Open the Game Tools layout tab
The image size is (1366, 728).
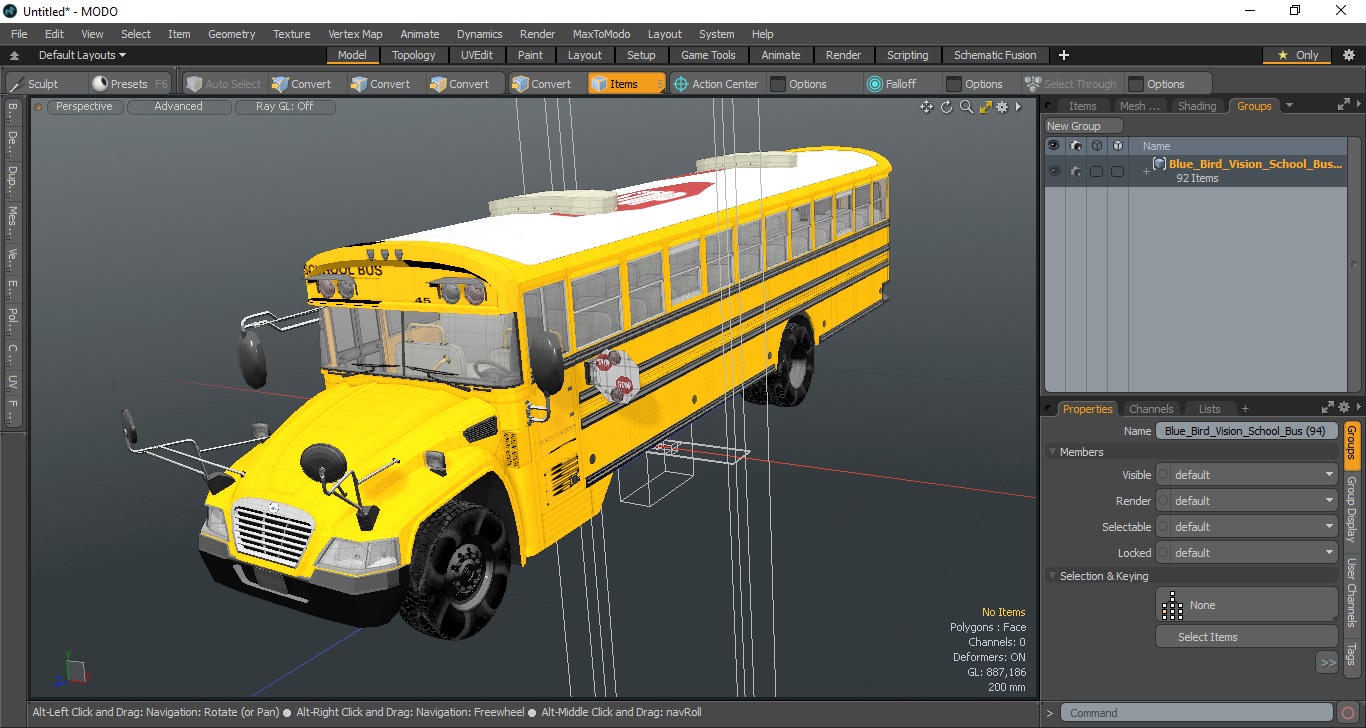pos(708,55)
